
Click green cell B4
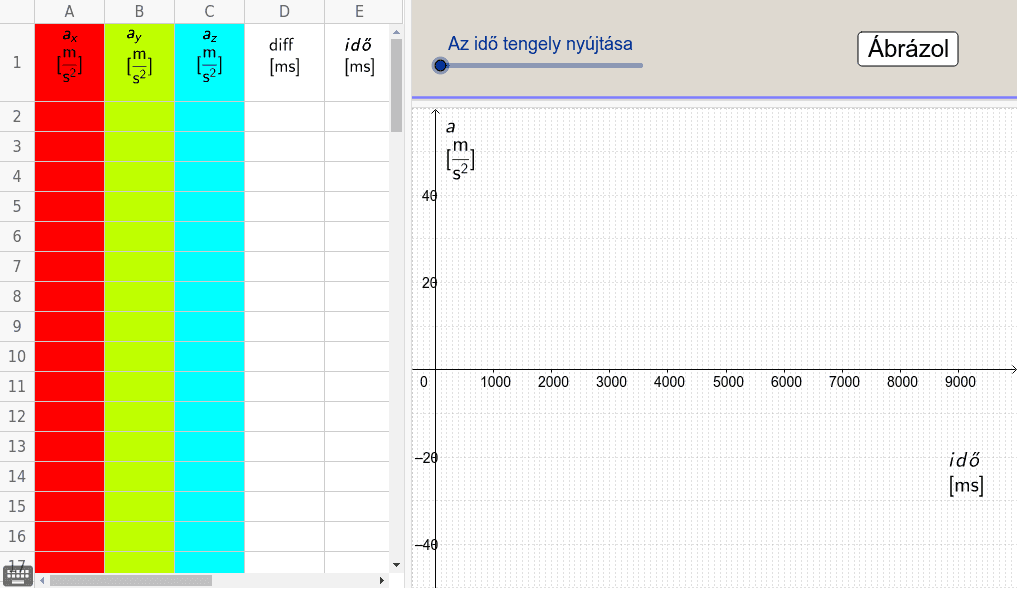click(x=139, y=176)
